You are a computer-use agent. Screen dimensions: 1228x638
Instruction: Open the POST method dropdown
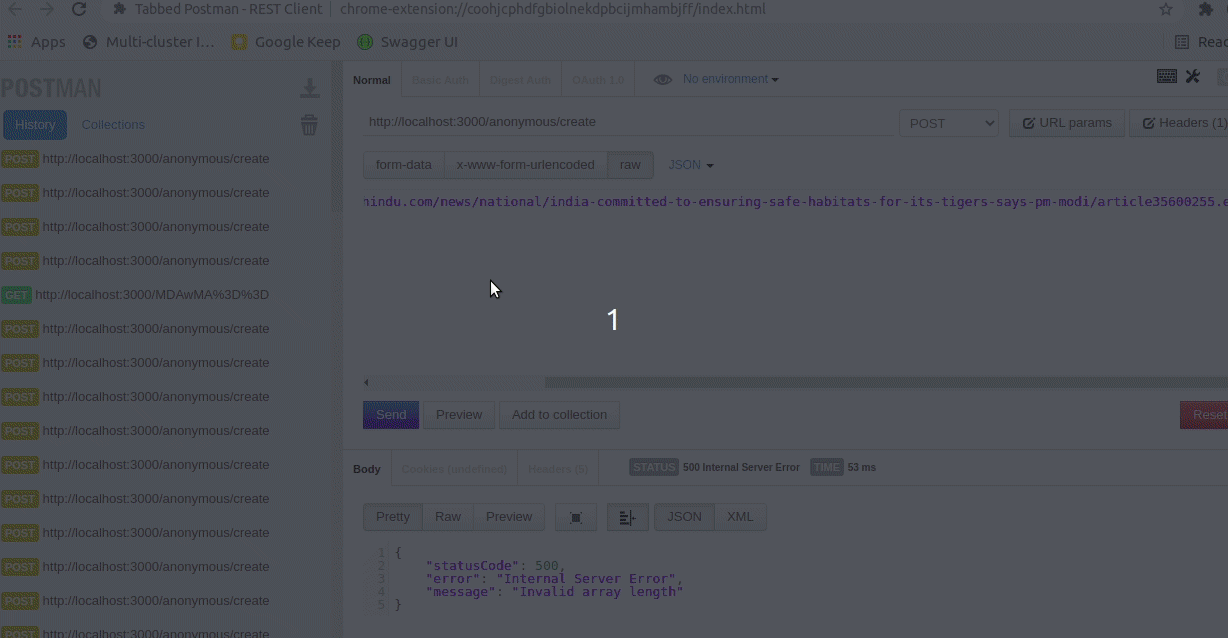(949, 123)
